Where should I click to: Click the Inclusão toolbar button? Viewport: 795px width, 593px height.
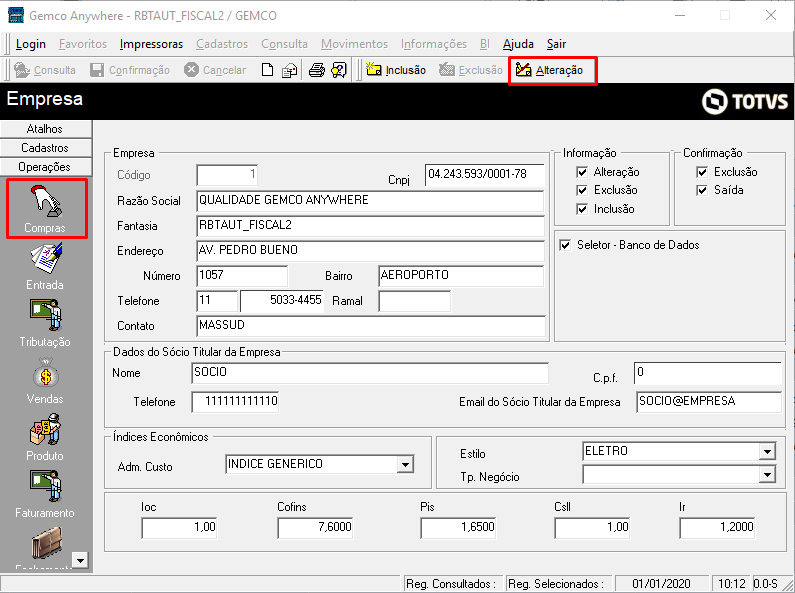(x=396, y=70)
